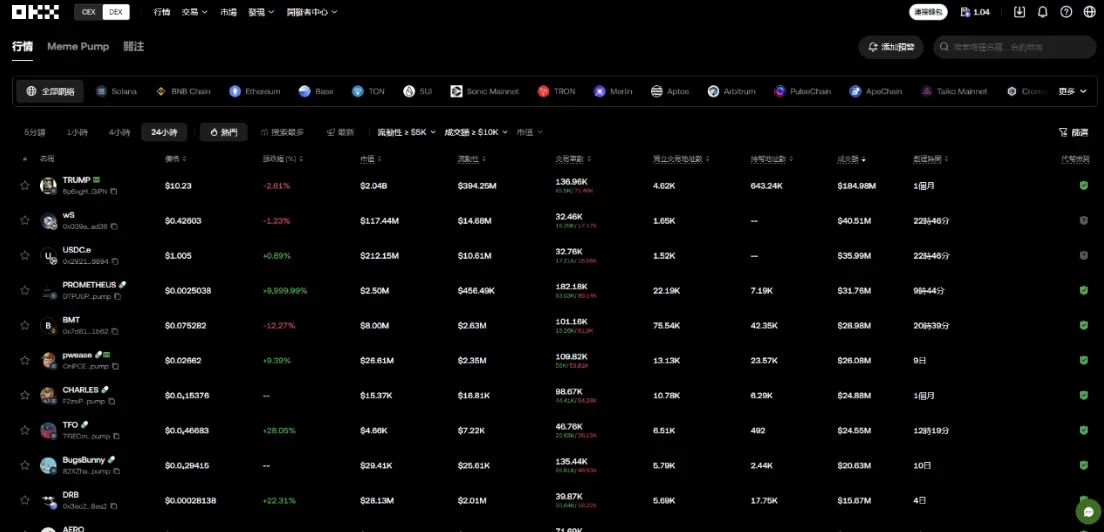1104x532 pixels.
Task: Filter by Solana network
Action: pyautogui.click(x=117, y=91)
